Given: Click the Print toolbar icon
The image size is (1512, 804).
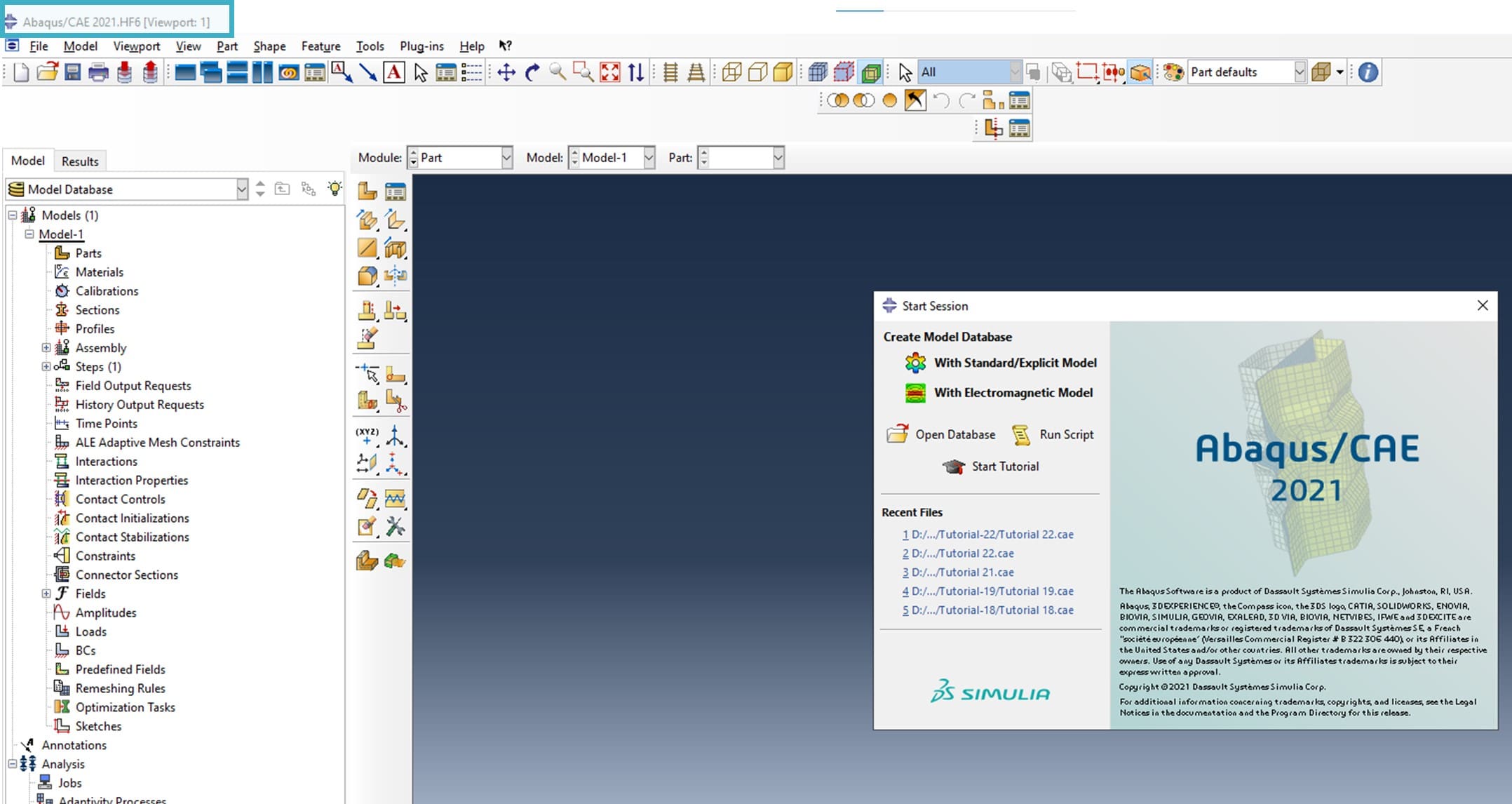Looking at the screenshot, I should 98,72.
